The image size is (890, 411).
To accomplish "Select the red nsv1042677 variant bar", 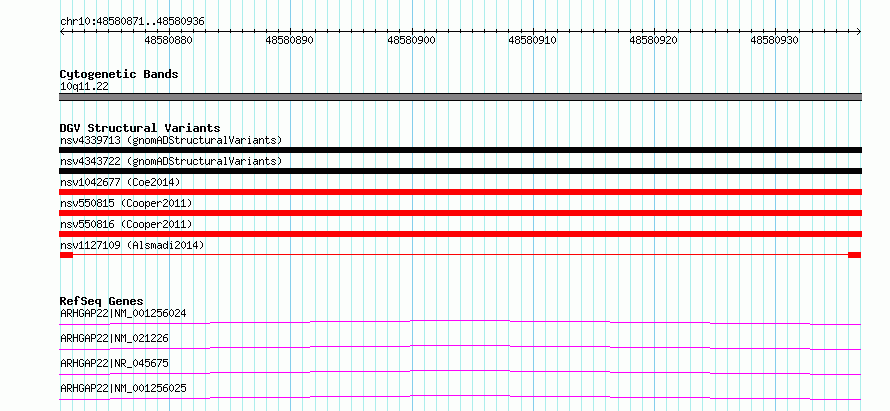I will pyautogui.click(x=460, y=192).
